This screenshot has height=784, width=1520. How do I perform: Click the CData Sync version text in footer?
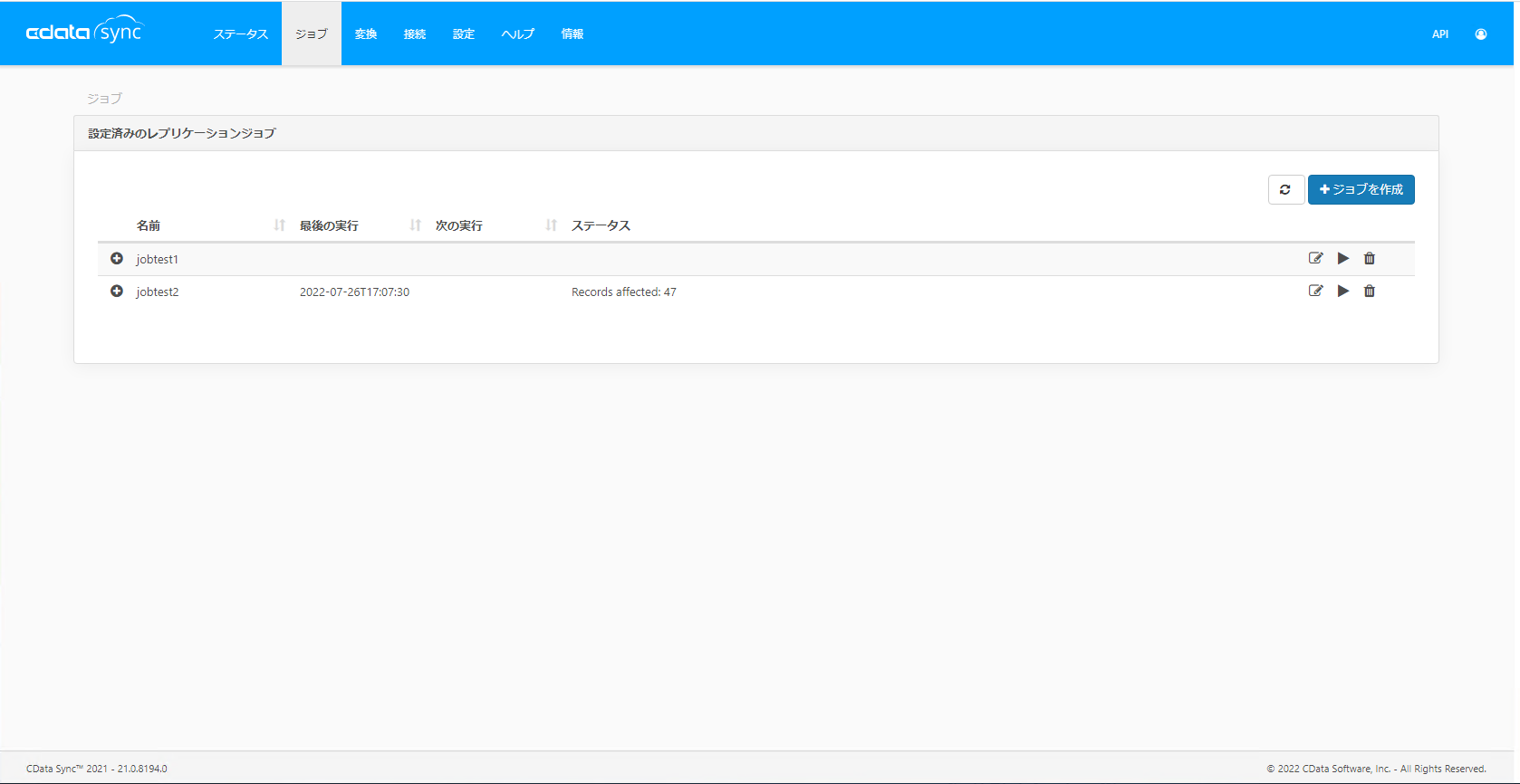(97, 769)
